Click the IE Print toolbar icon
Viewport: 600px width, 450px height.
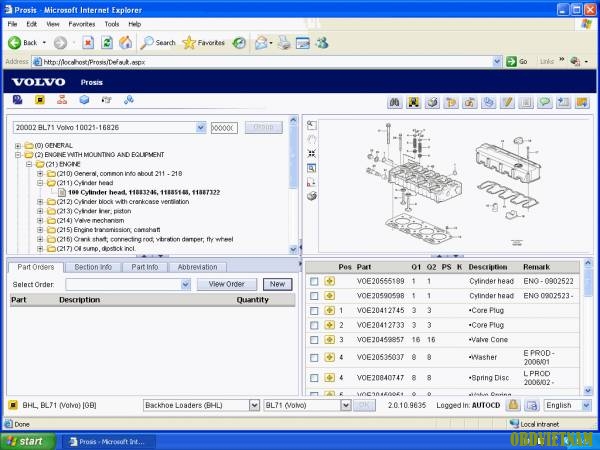coord(284,42)
